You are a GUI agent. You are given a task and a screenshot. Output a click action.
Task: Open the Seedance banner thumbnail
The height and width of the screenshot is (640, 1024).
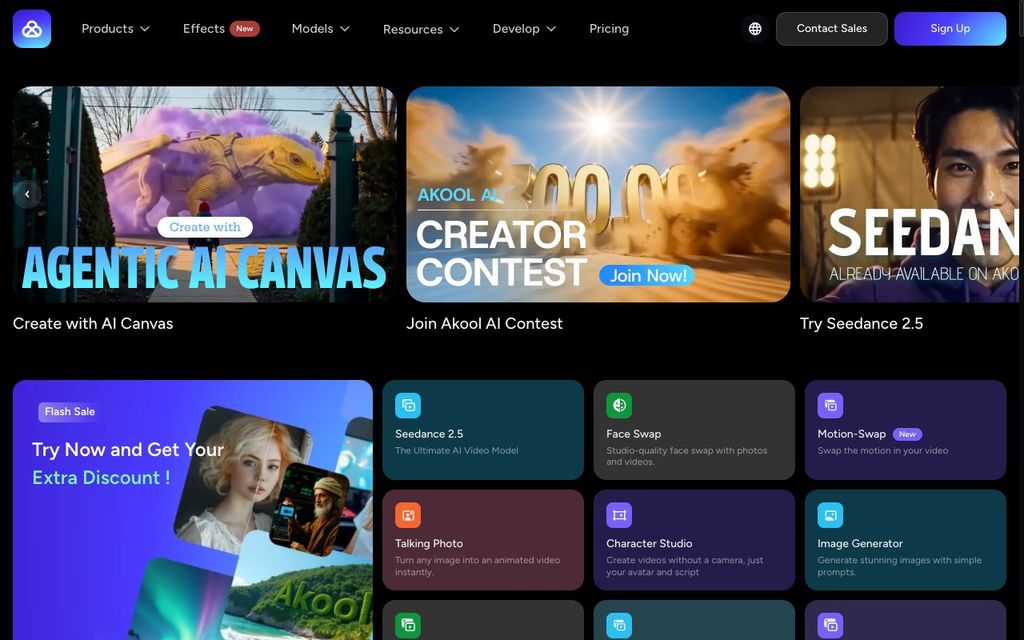(x=912, y=194)
